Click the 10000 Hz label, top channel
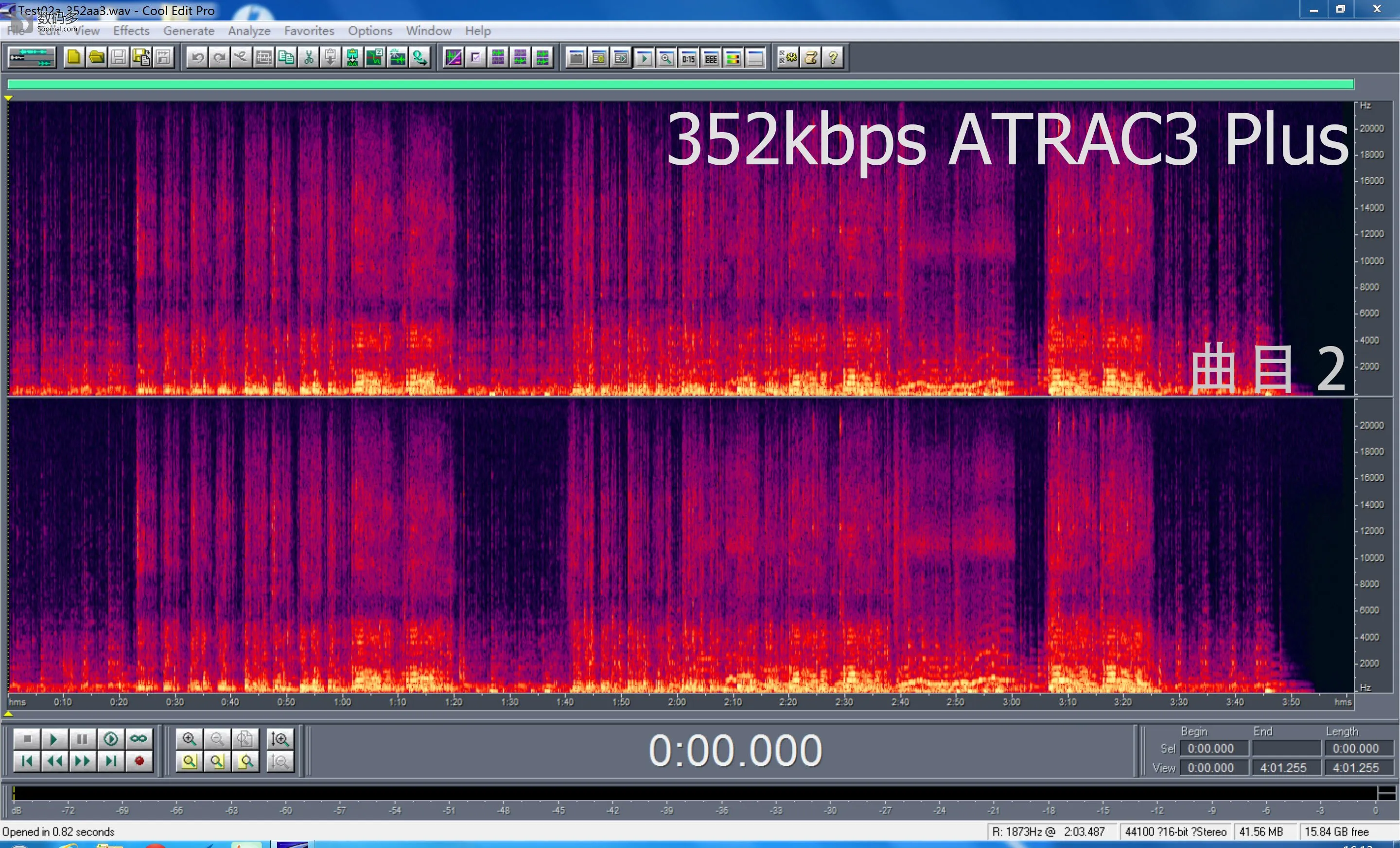The width and height of the screenshot is (1400, 848). 1372,260
